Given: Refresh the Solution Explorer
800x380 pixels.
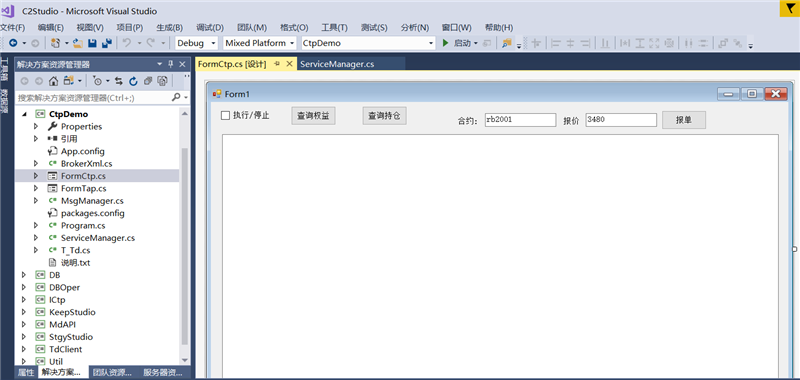Looking at the screenshot, I should [133, 81].
